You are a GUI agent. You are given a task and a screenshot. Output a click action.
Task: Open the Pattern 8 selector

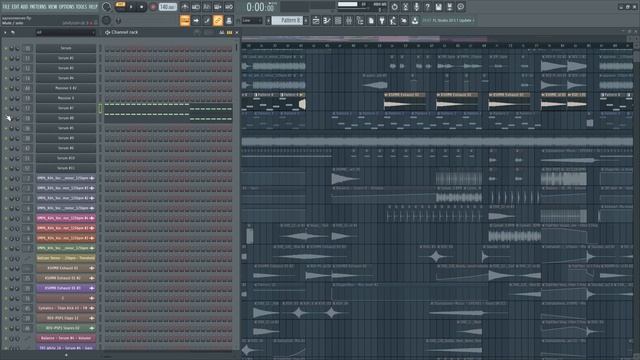(287, 20)
